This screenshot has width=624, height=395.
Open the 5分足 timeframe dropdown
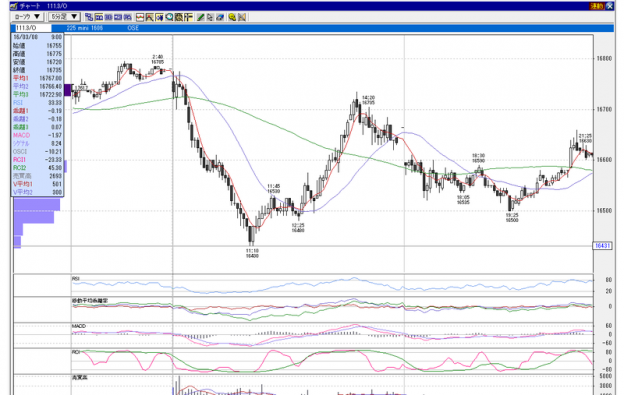(64, 17)
